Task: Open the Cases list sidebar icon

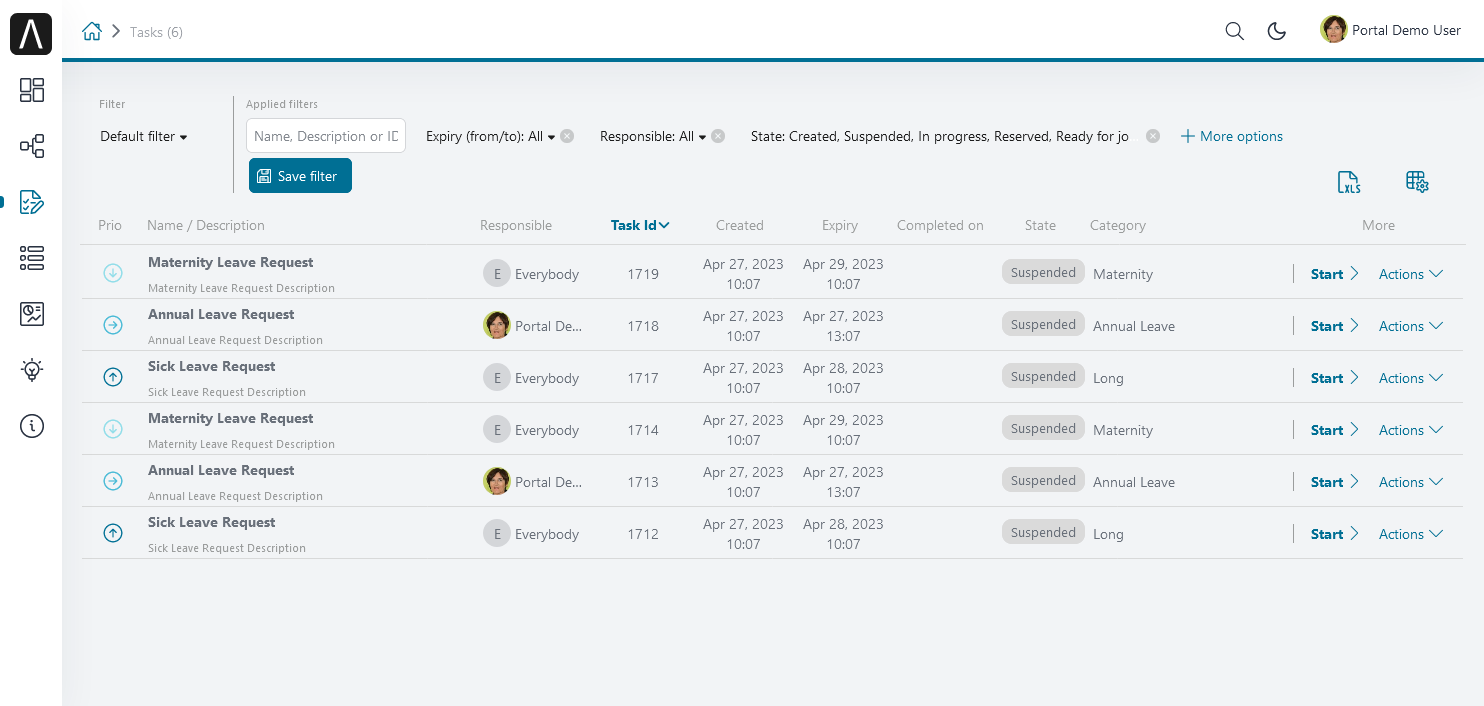Action: [x=32, y=258]
